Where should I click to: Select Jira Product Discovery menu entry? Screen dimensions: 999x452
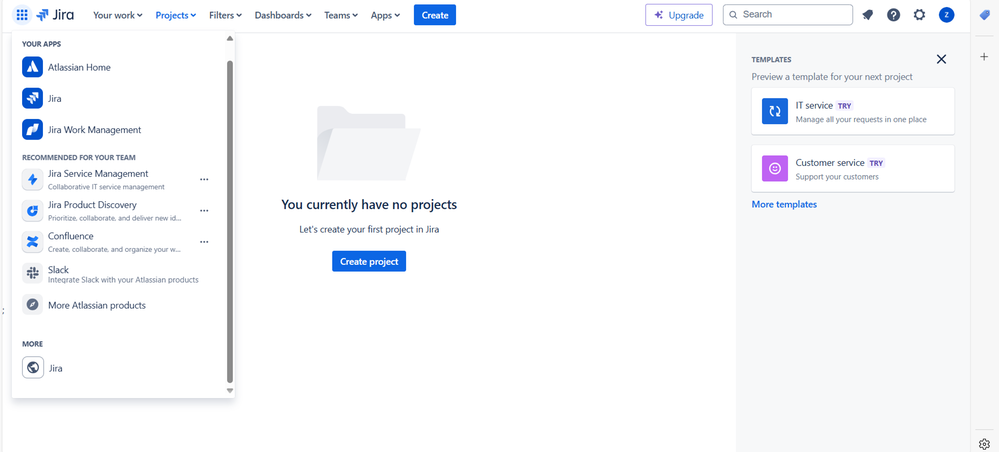117,210
